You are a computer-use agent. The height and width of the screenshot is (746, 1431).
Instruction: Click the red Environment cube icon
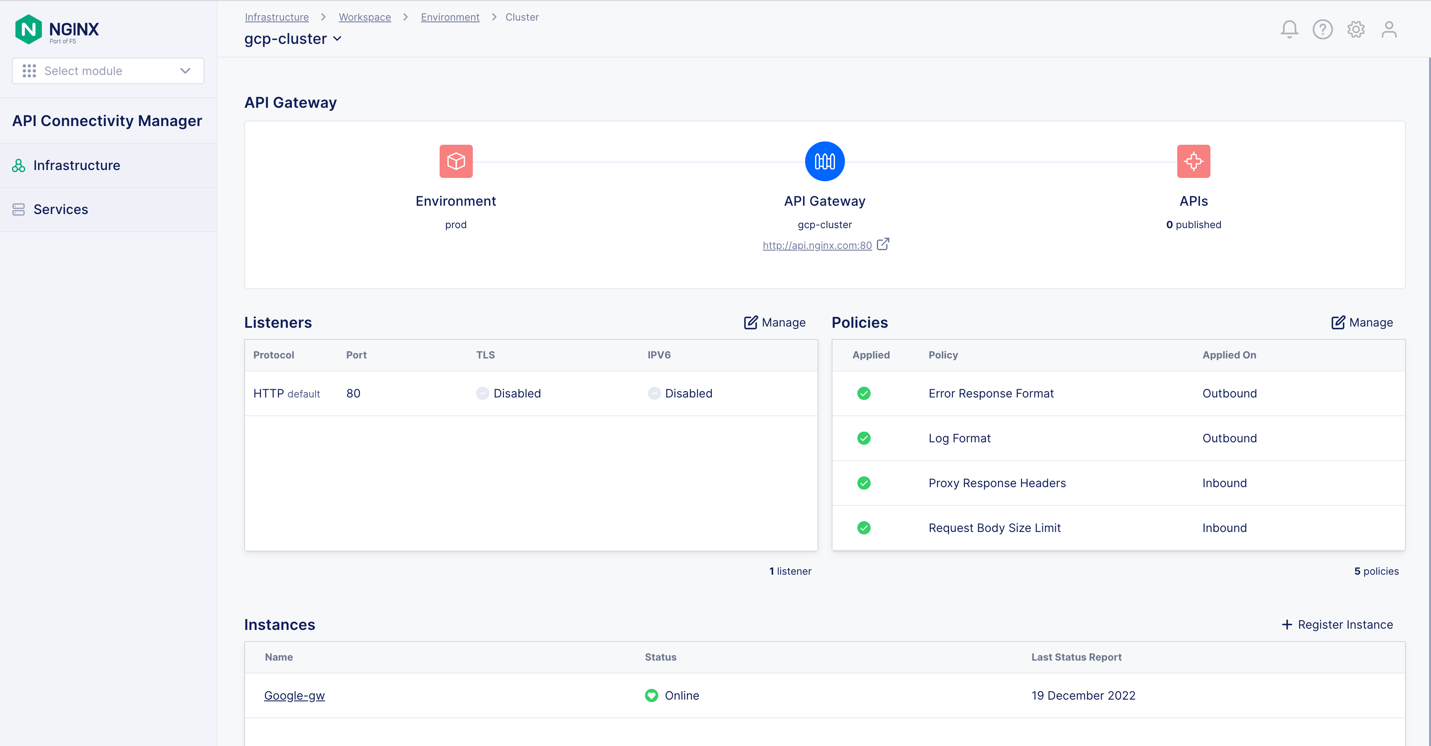pos(456,161)
